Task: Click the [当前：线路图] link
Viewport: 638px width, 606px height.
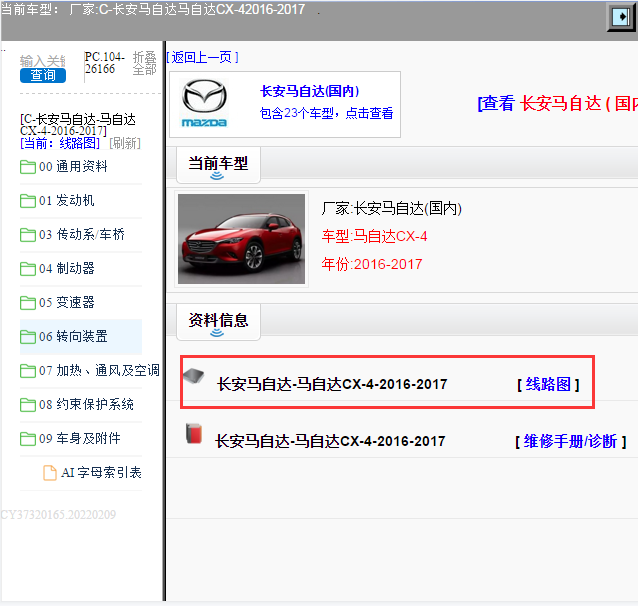Action: [60, 143]
